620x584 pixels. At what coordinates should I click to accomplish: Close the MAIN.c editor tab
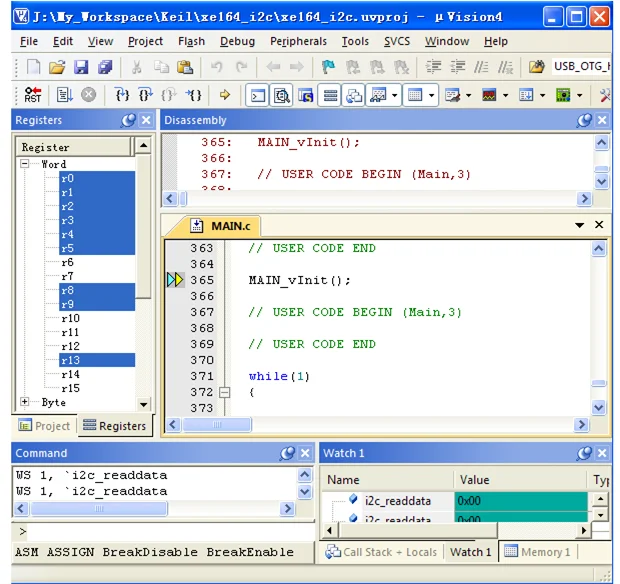[599, 225]
